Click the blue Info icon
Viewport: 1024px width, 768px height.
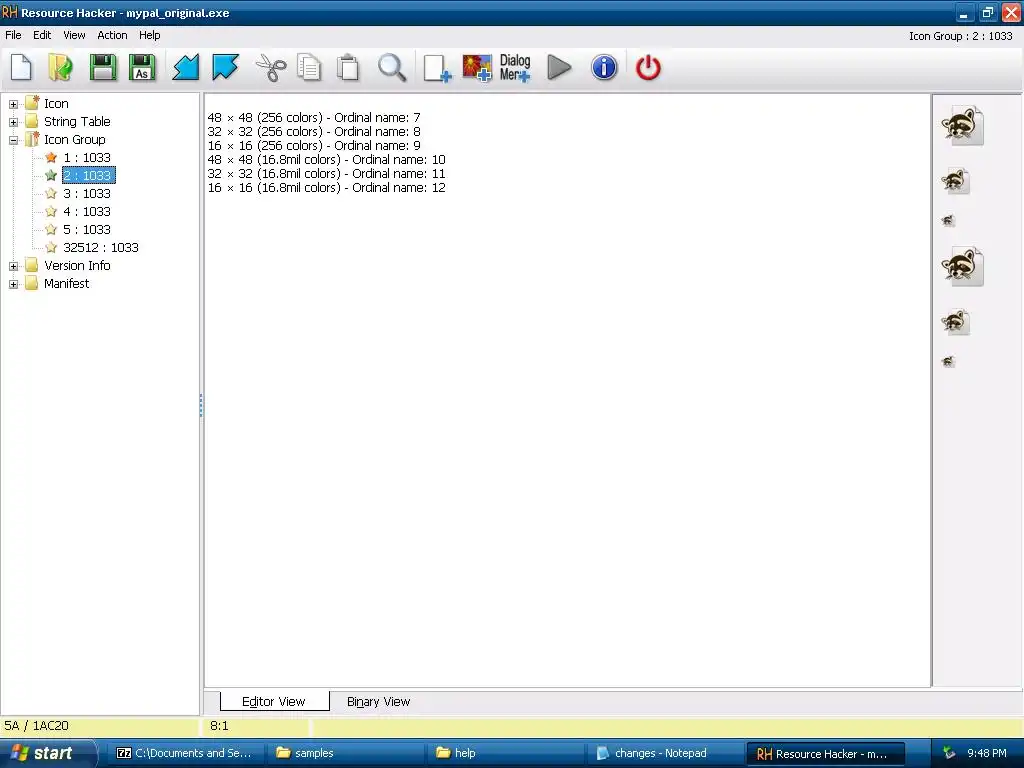click(604, 67)
